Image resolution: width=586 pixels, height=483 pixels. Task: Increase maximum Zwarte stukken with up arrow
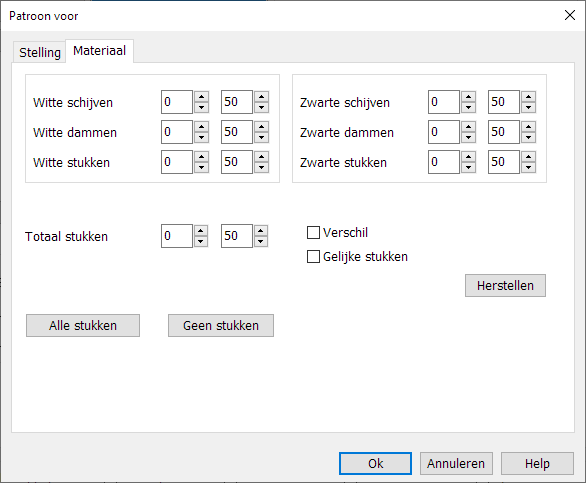tap(528, 156)
